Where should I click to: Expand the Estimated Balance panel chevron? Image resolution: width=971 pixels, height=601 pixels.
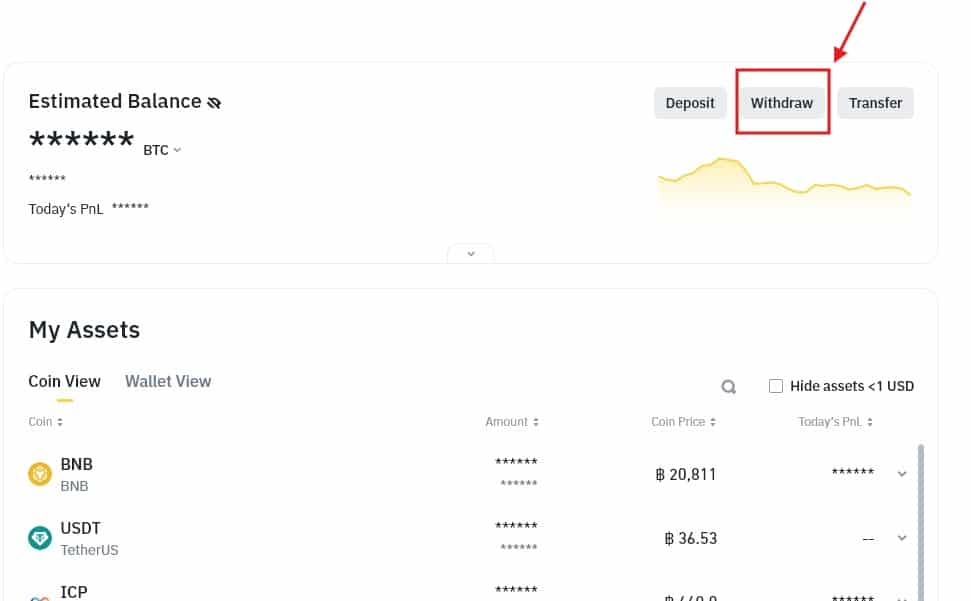point(471,254)
